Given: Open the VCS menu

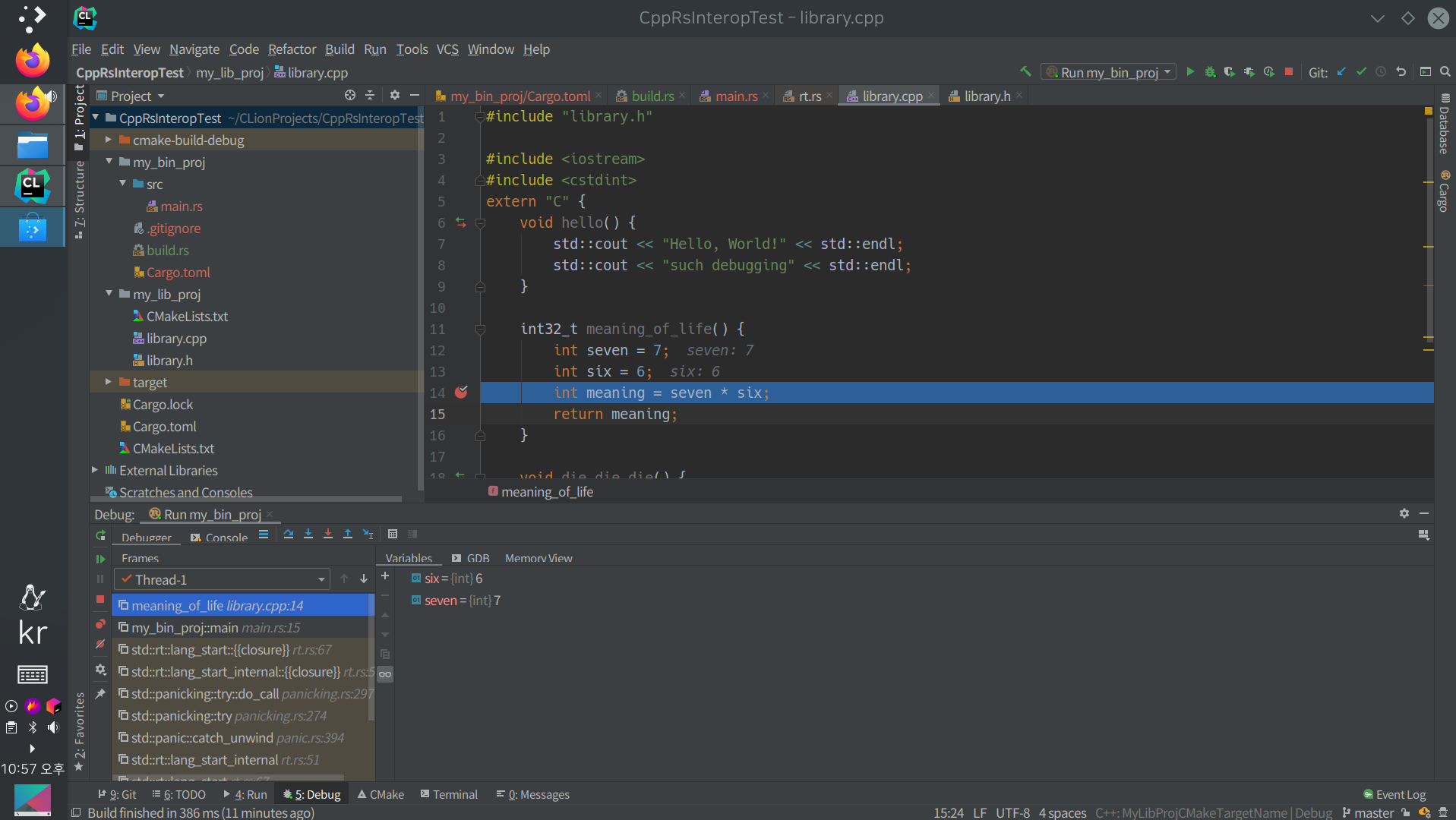Looking at the screenshot, I should coord(447,49).
